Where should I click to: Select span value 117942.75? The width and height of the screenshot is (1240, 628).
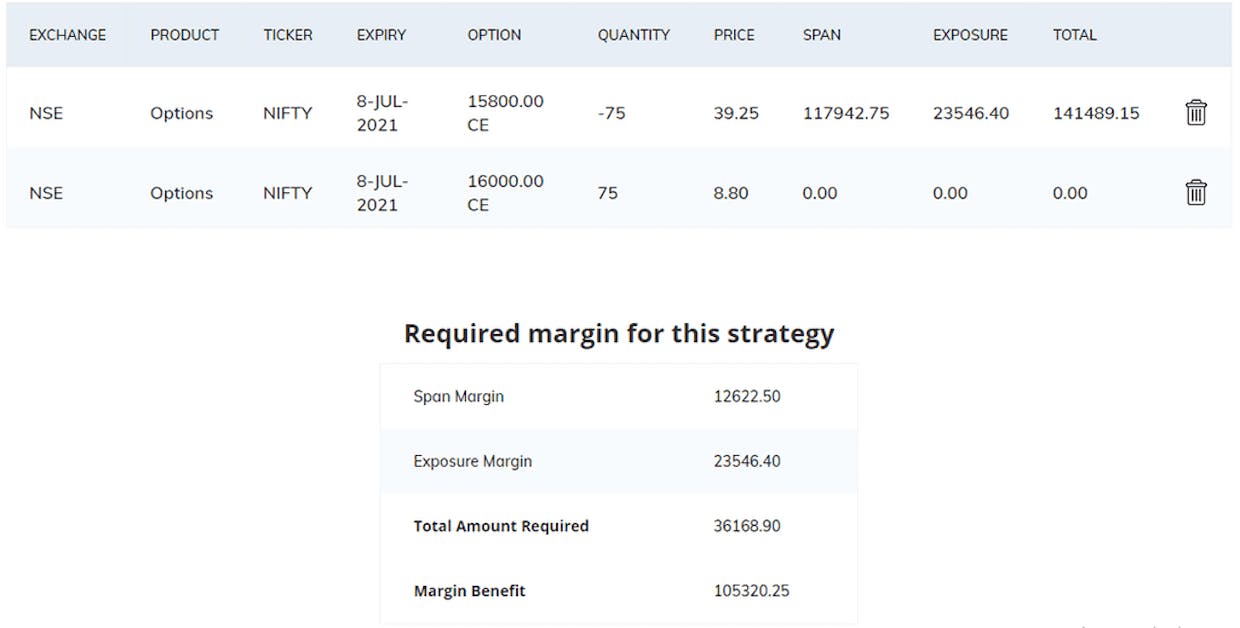[846, 113]
